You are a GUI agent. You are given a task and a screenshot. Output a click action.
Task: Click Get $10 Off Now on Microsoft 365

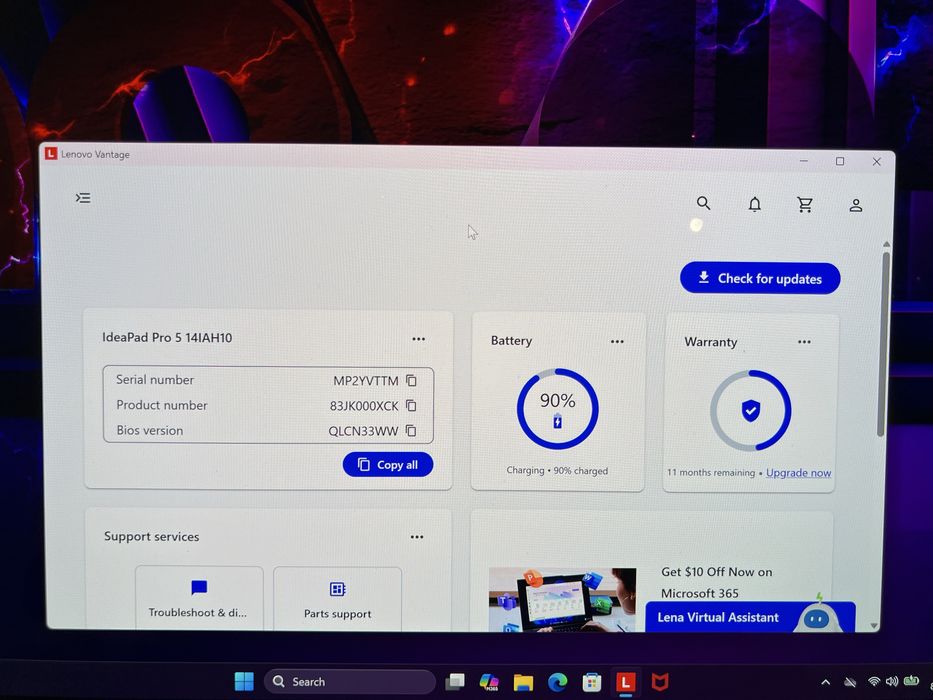coord(717,583)
